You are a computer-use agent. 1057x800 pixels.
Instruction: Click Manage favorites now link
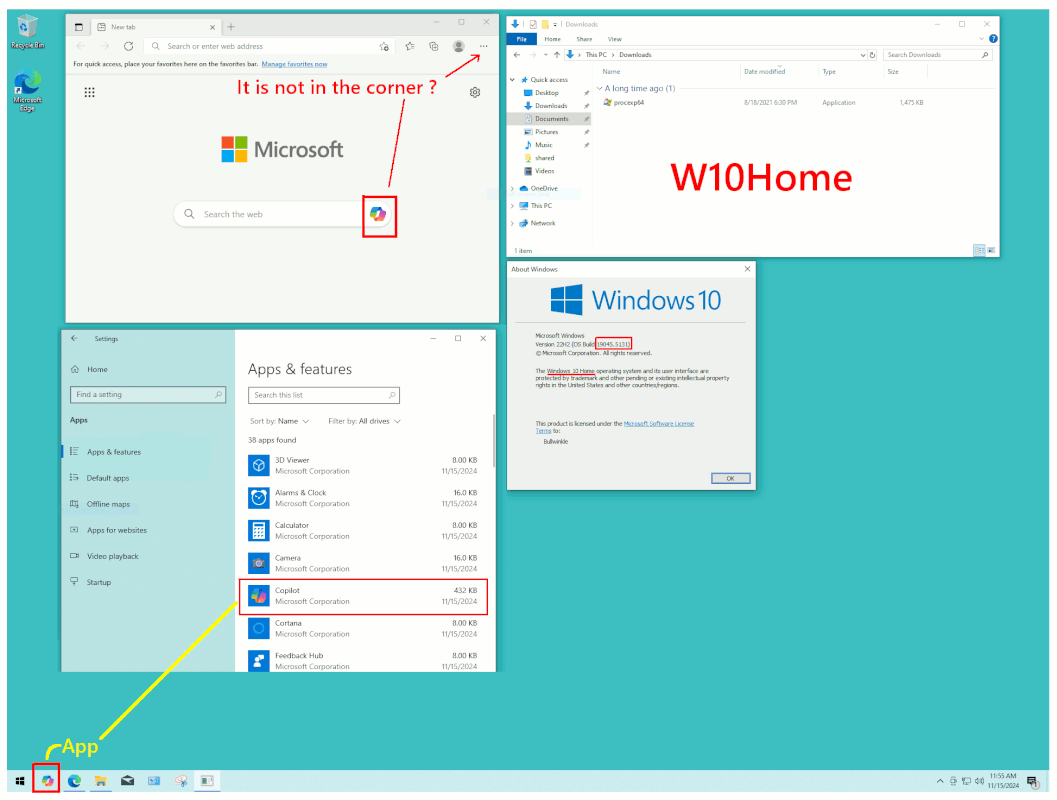(x=295, y=64)
